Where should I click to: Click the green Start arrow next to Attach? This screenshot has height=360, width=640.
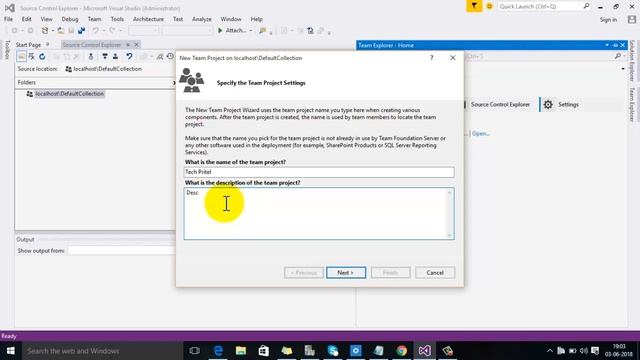click(220, 31)
